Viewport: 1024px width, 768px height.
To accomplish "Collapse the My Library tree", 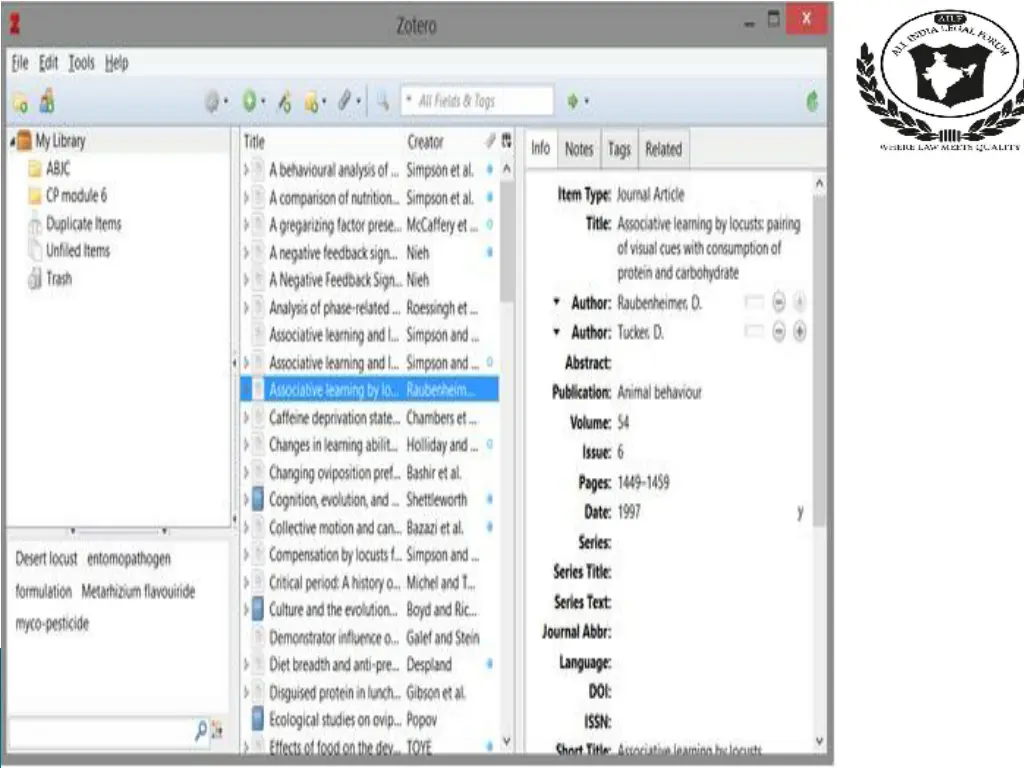I will (x=12, y=140).
